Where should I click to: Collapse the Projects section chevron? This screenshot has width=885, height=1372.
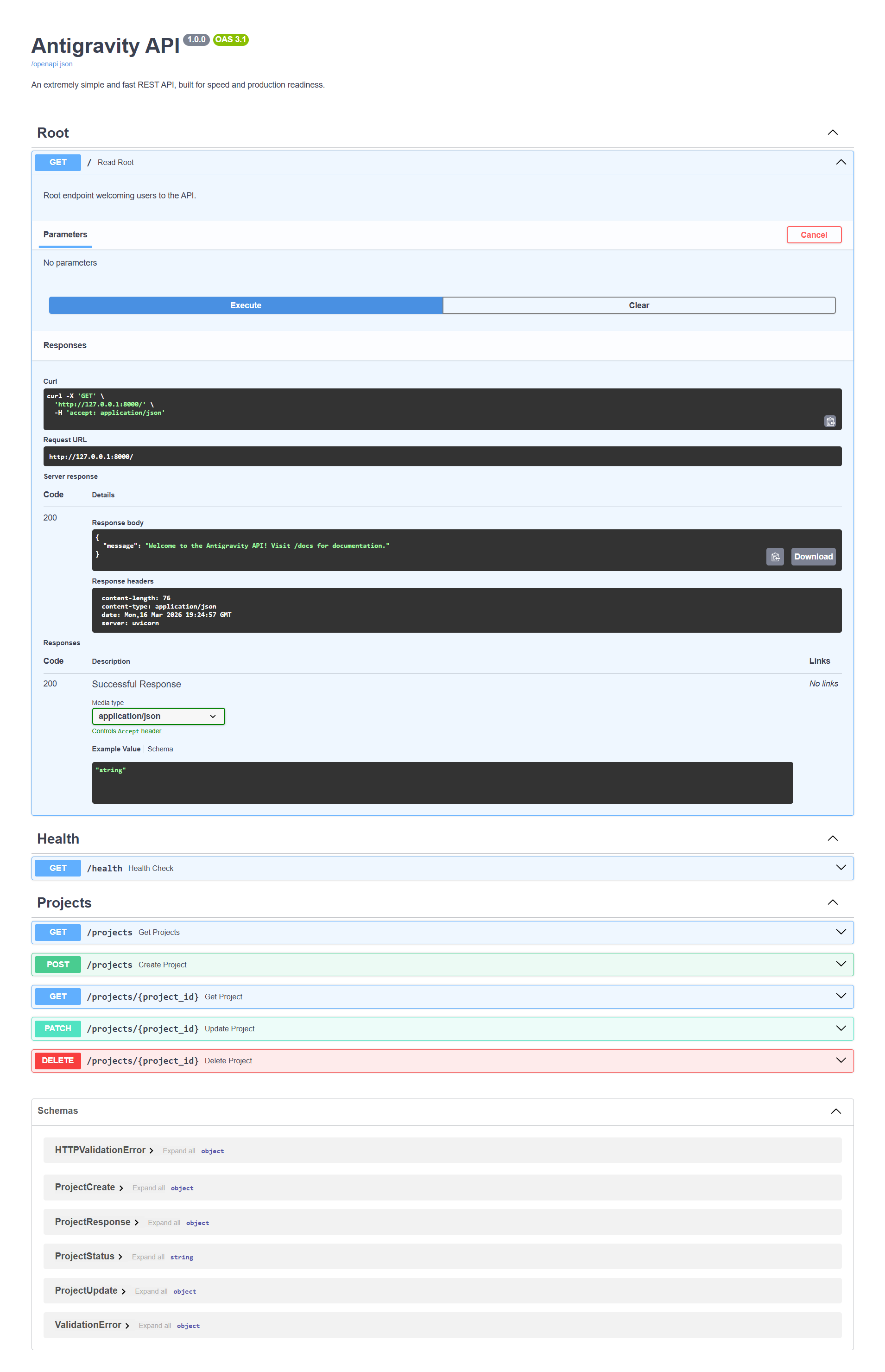pos(832,902)
